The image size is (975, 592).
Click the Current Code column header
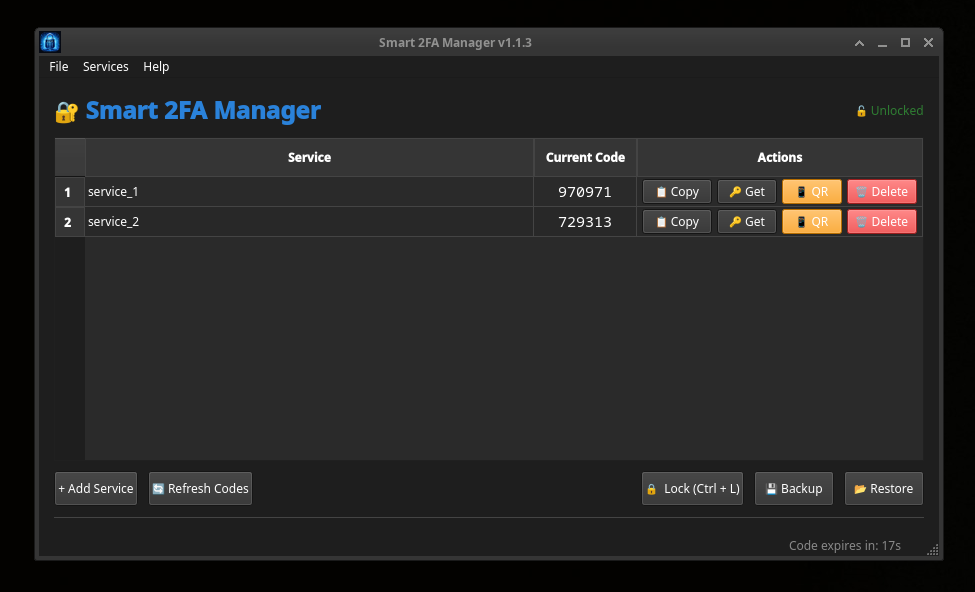pyautogui.click(x=585, y=157)
